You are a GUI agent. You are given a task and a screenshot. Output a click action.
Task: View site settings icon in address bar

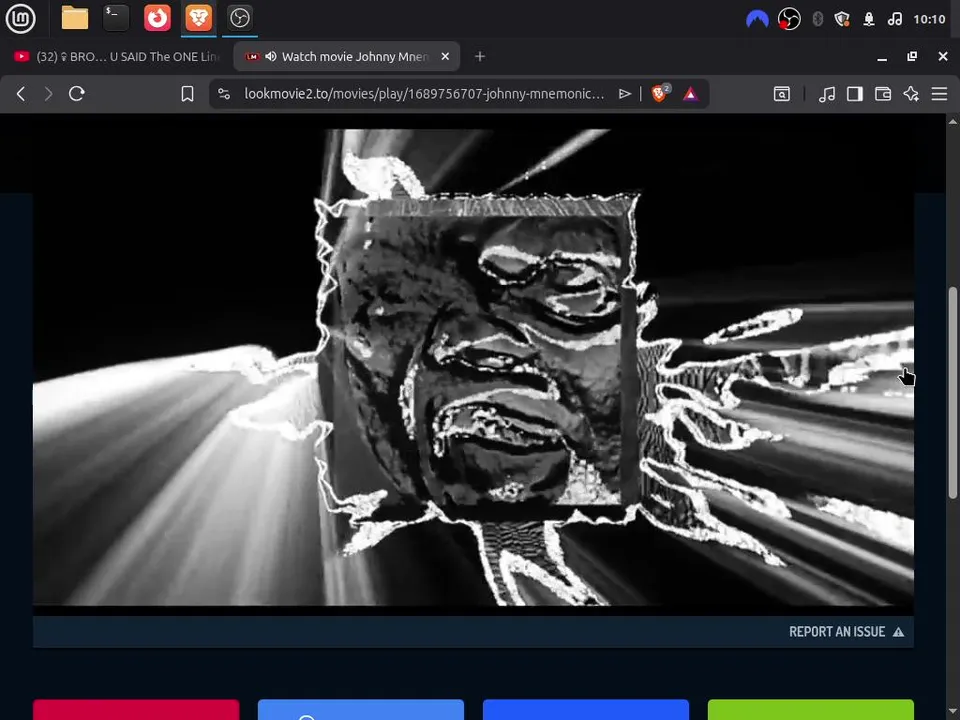click(x=224, y=94)
